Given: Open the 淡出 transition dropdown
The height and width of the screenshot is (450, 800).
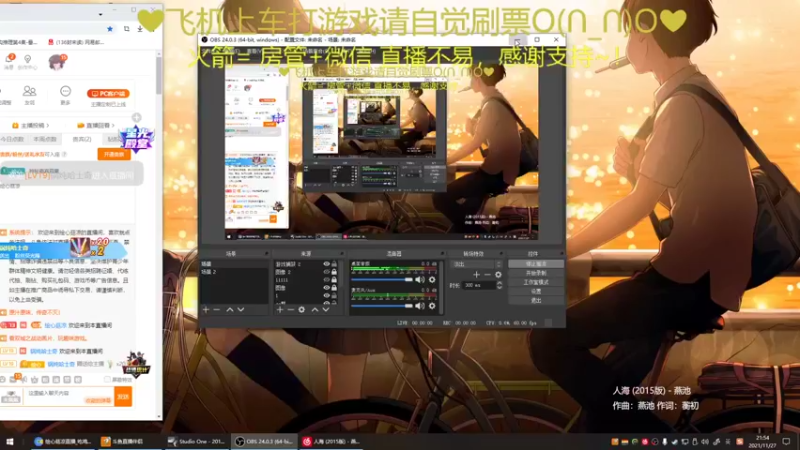Looking at the screenshot, I should (477, 264).
